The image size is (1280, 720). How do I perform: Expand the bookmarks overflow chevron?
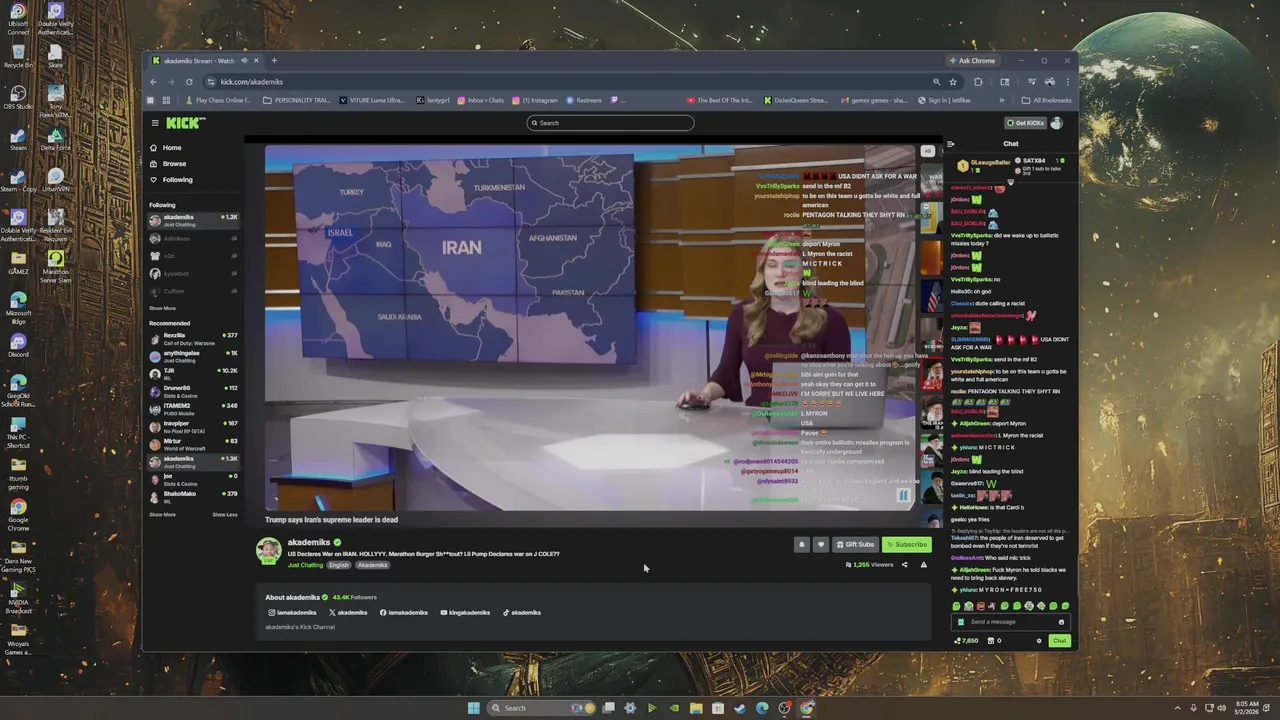tap(1002, 100)
